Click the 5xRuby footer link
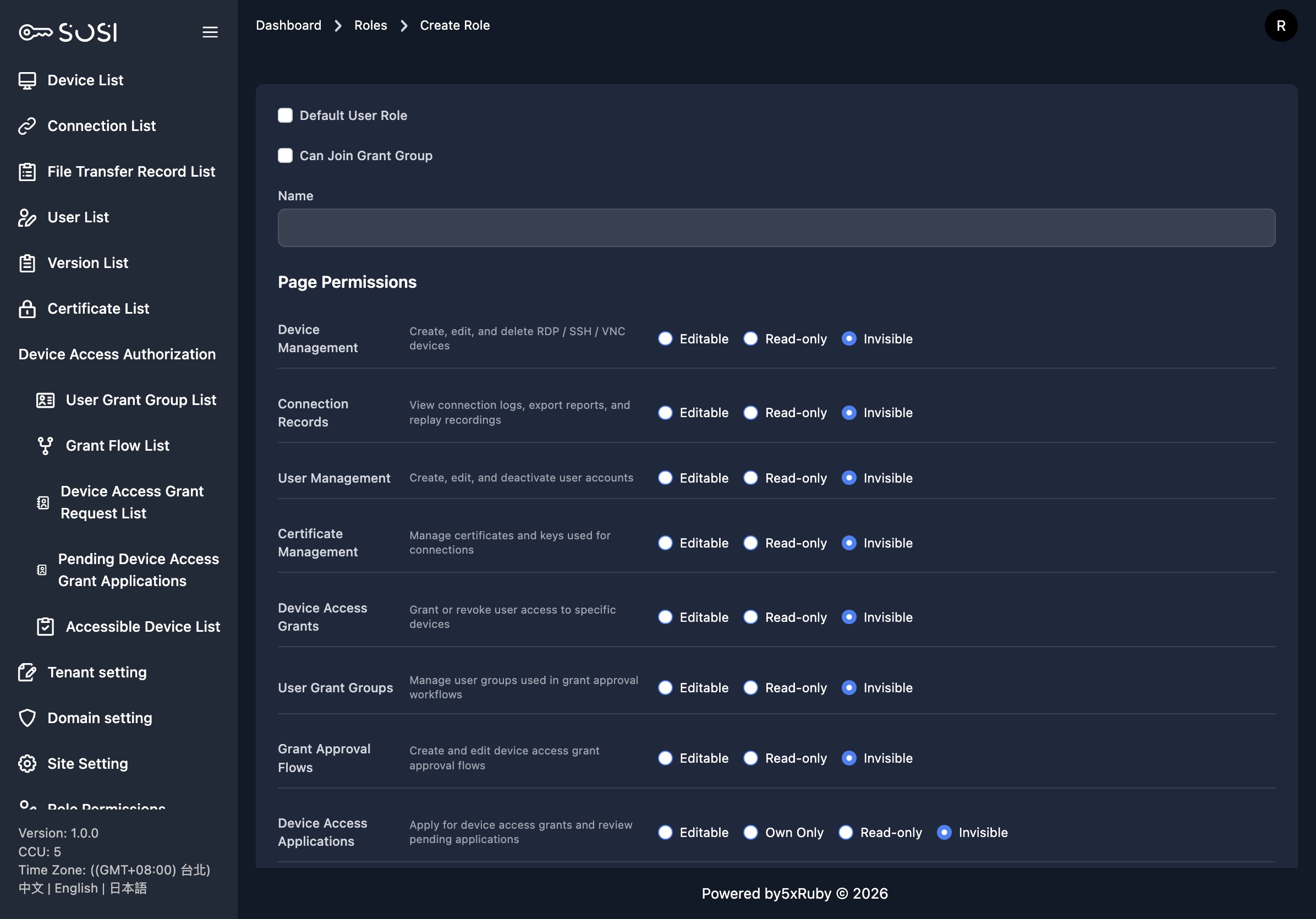This screenshot has height=919, width=1316. pyautogui.click(x=806, y=894)
